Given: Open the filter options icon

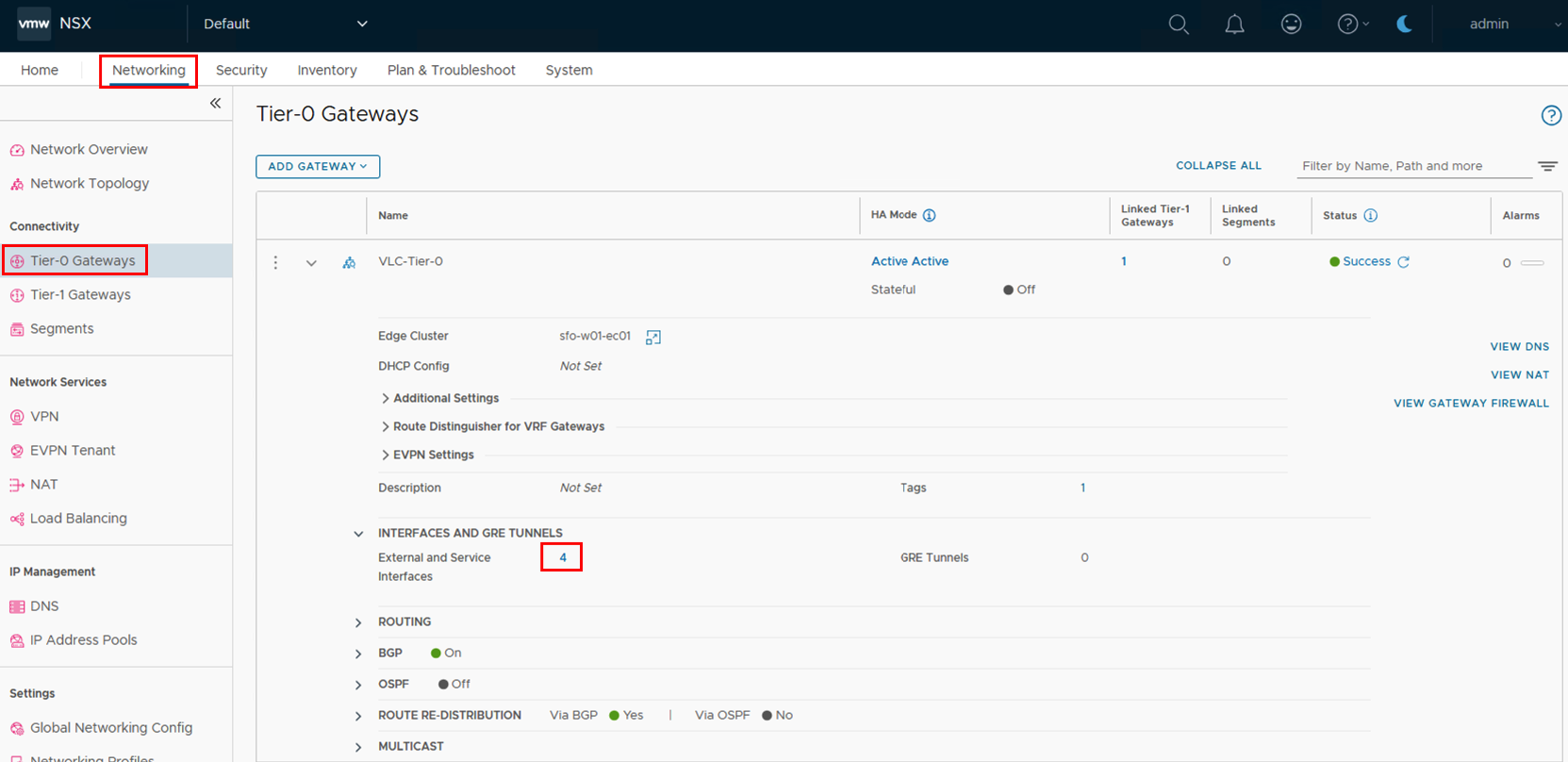Looking at the screenshot, I should [1547, 166].
